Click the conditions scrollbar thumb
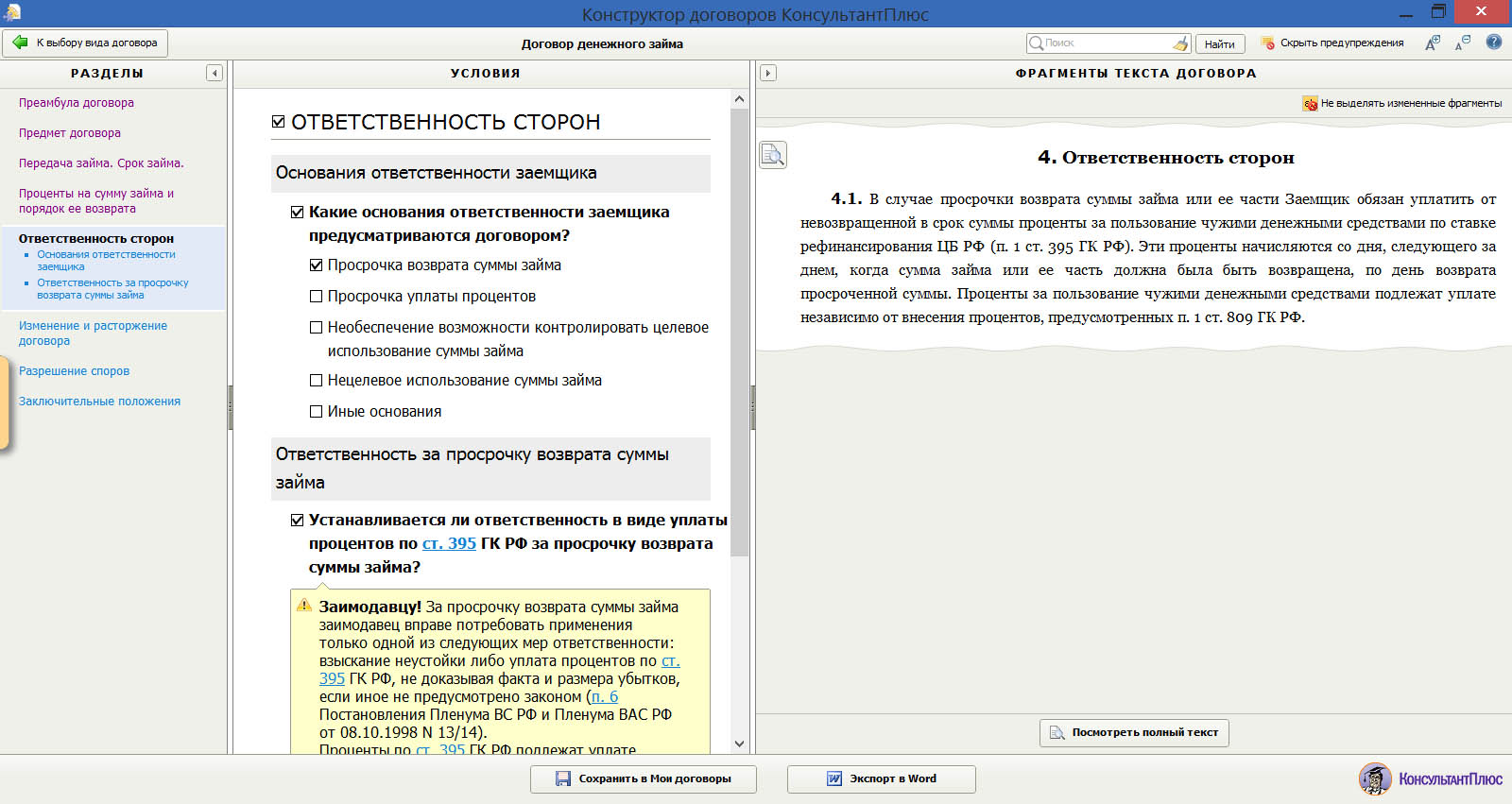1512x804 pixels. (x=739, y=333)
